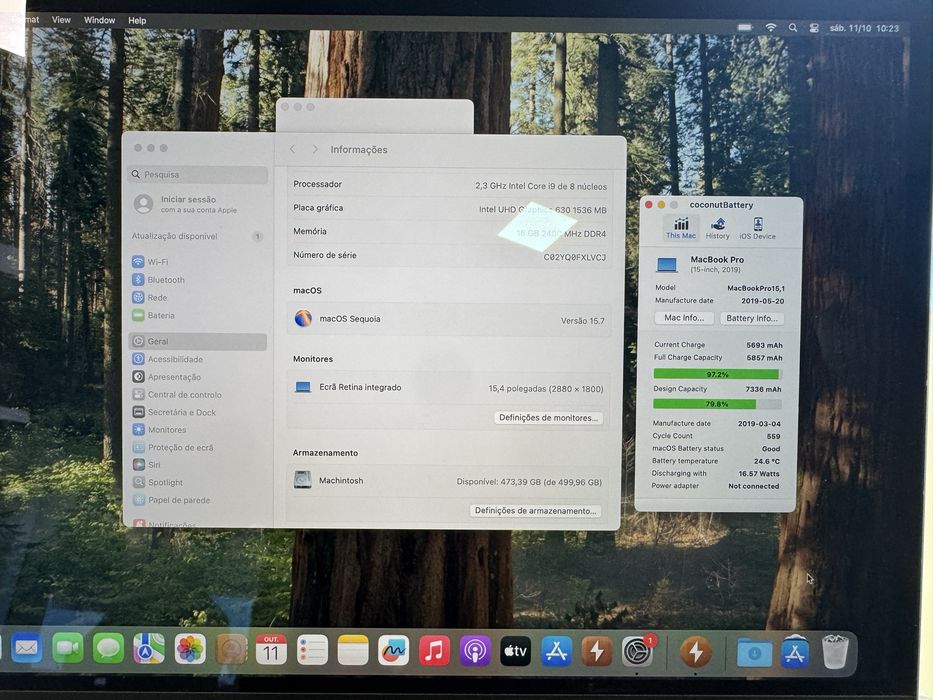The image size is (933, 700).
Task: Switch to iOS Device tab in coconutBattery
Action: 757,229
